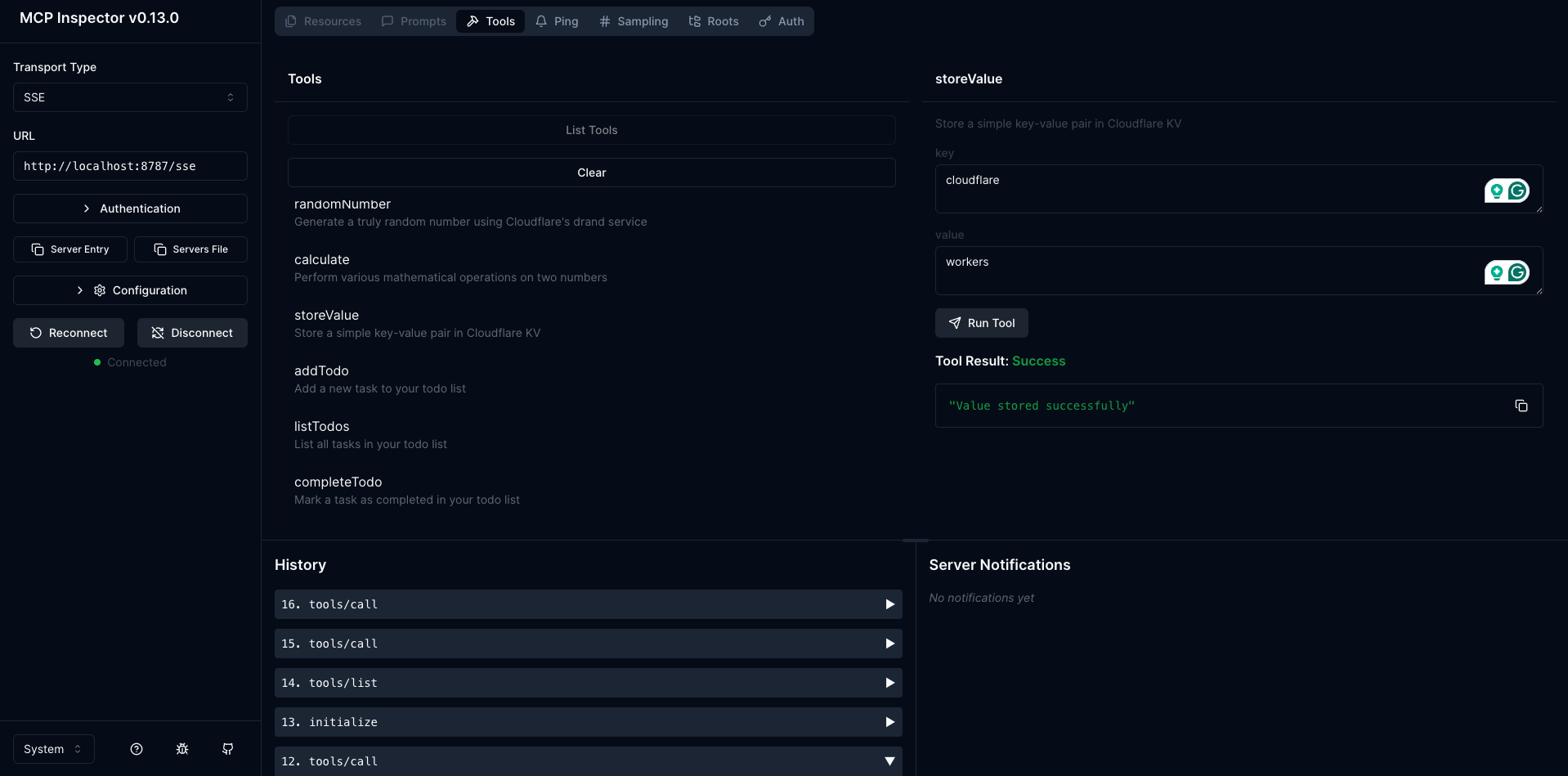
Task: Expand history entry 16 tools/call
Action: pyautogui.click(x=589, y=604)
